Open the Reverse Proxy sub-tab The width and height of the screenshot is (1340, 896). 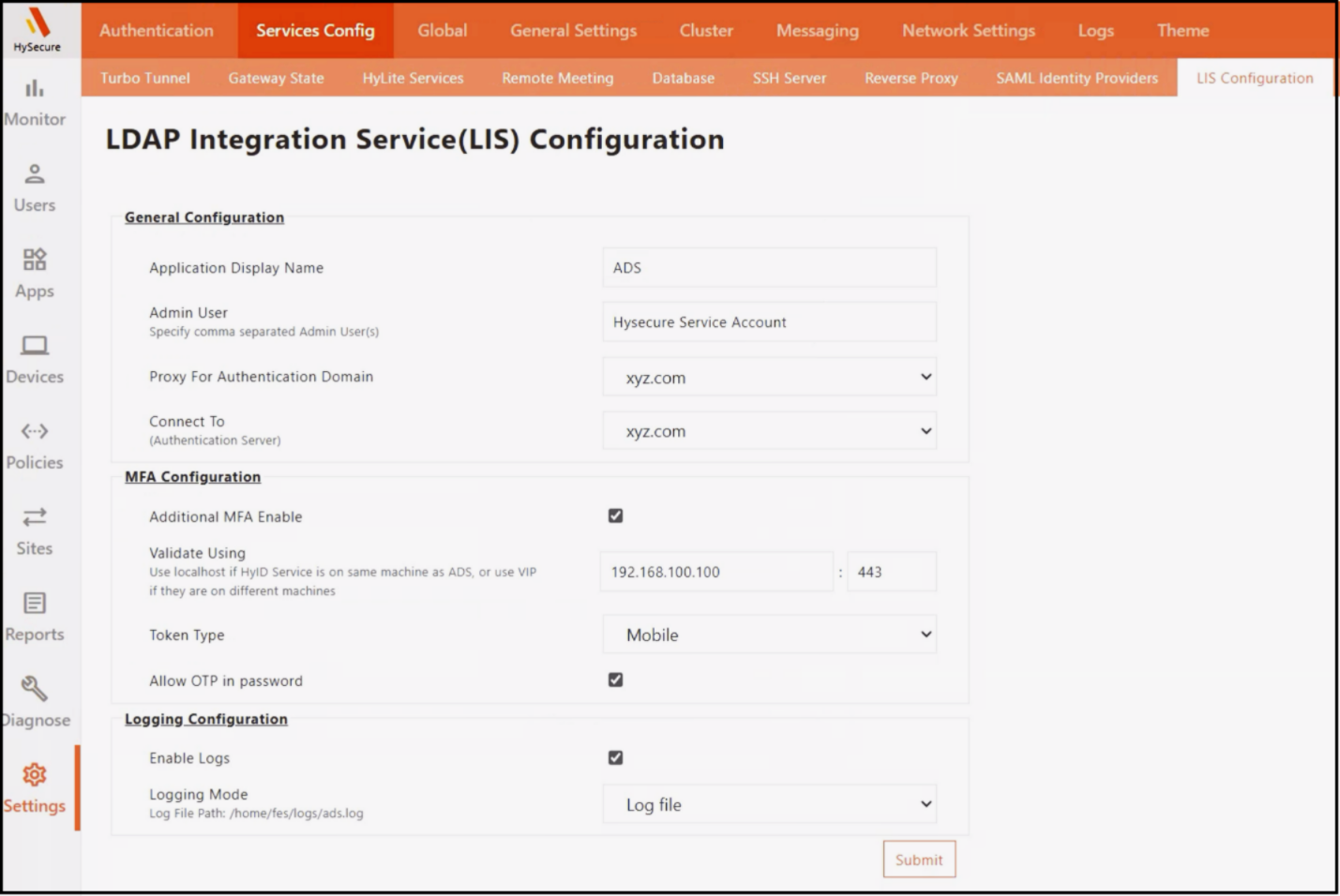[911, 78]
